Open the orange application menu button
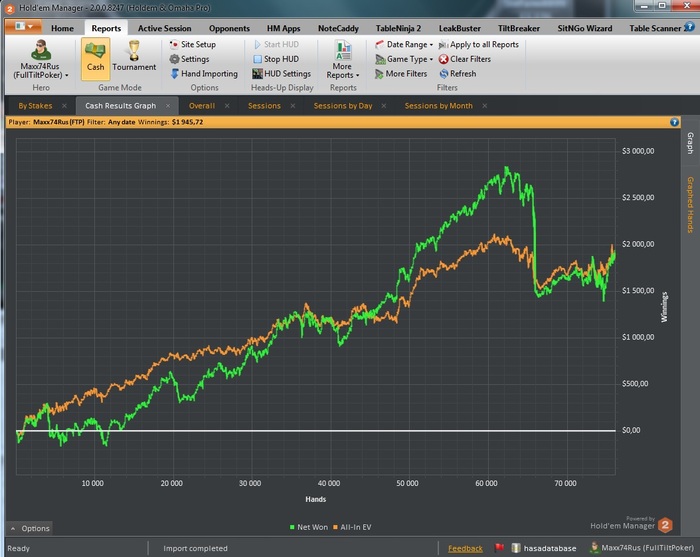The image size is (700, 557). coord(23,26)
